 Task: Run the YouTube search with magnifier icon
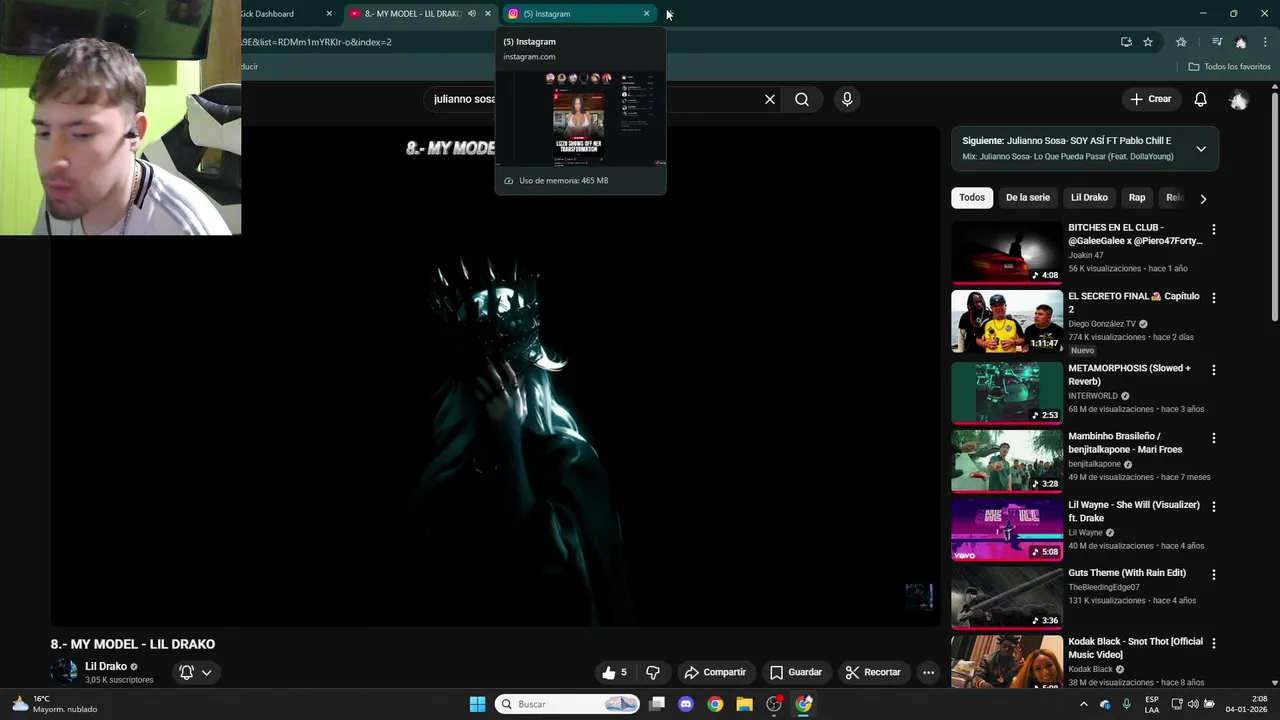pyautogui.click(x=802, y=99)
